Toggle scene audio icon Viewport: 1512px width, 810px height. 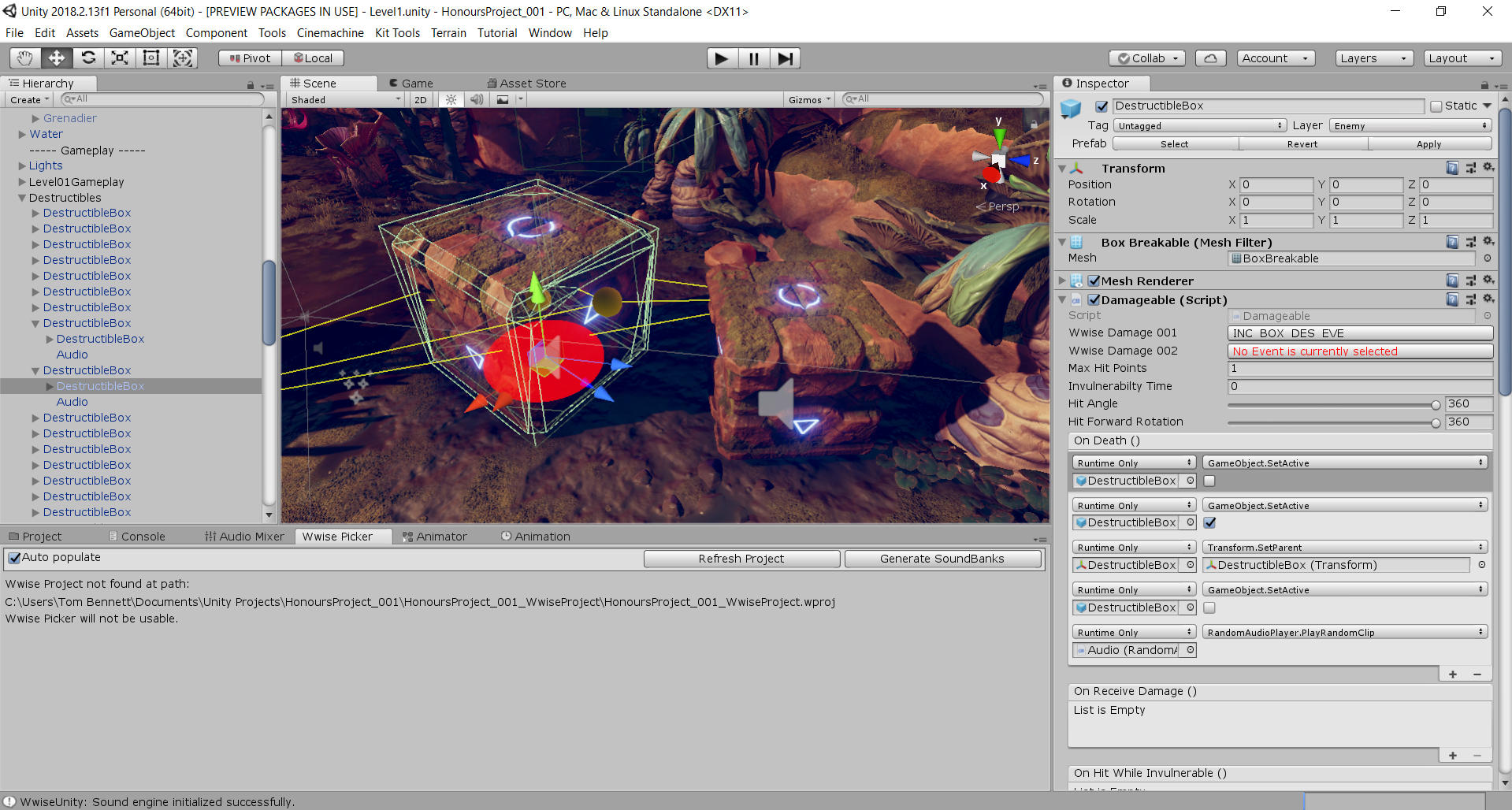(x=476, y=100)
